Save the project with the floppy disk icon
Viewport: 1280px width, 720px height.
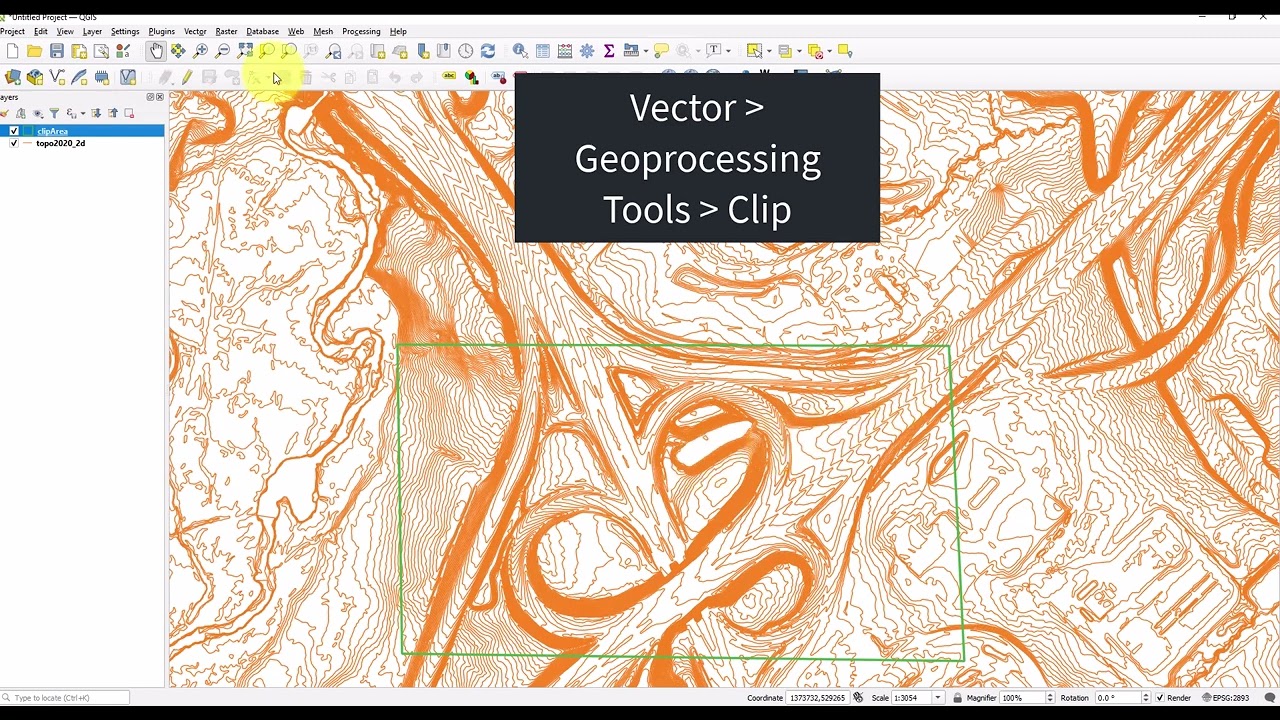tap(57, 51)
